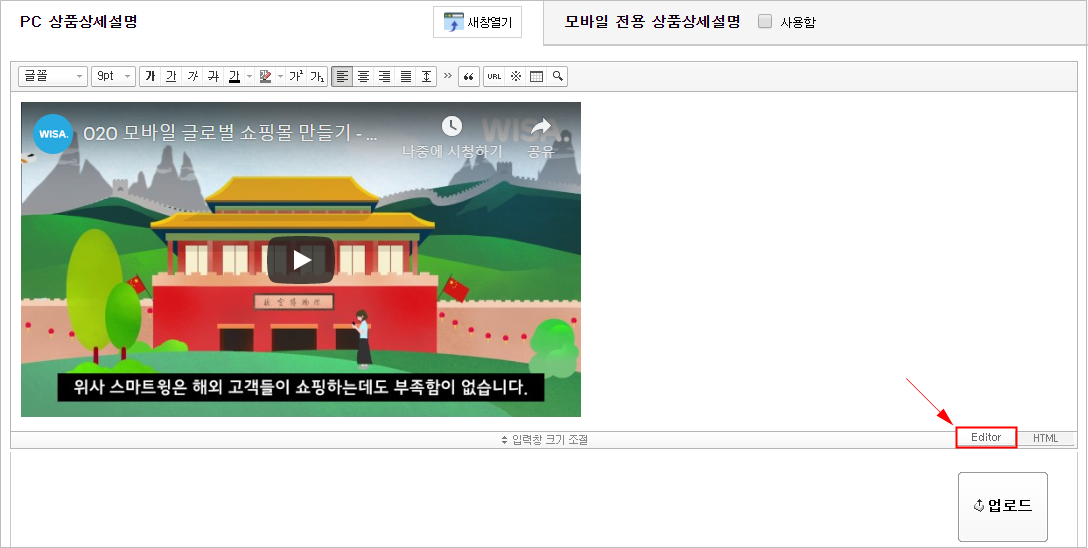
Task: Switch to the HTML tab
Action: [1045, 438]
